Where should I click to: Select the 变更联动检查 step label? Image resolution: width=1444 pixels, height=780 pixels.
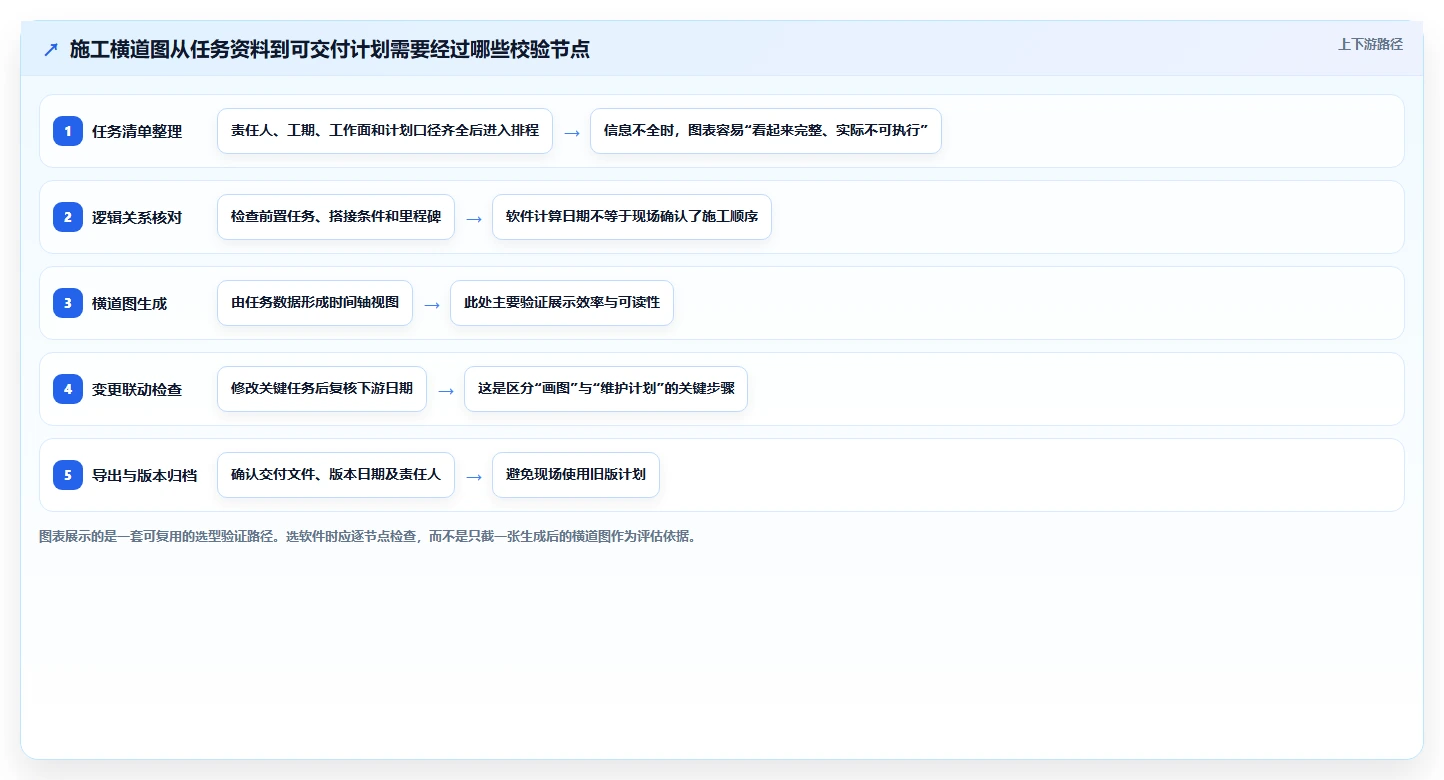(x=137, y=389)
